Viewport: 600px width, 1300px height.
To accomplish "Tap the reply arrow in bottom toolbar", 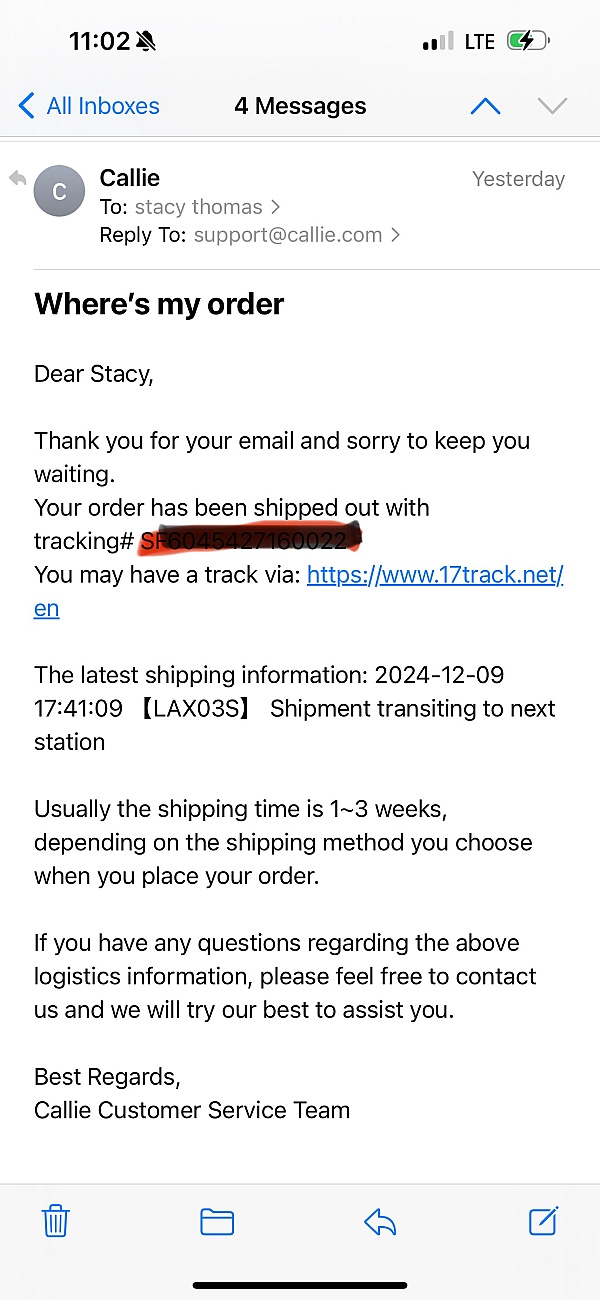I will pyautogui.click(x=380, y=1221).
